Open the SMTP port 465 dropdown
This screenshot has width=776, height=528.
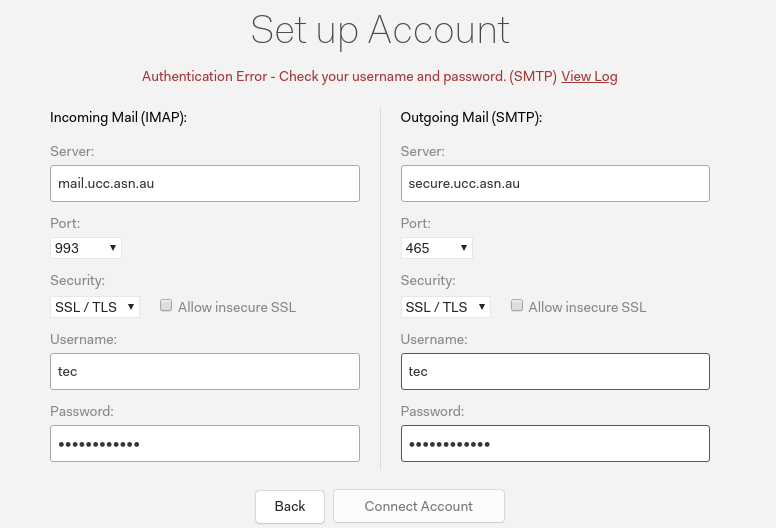click(436, 248)
